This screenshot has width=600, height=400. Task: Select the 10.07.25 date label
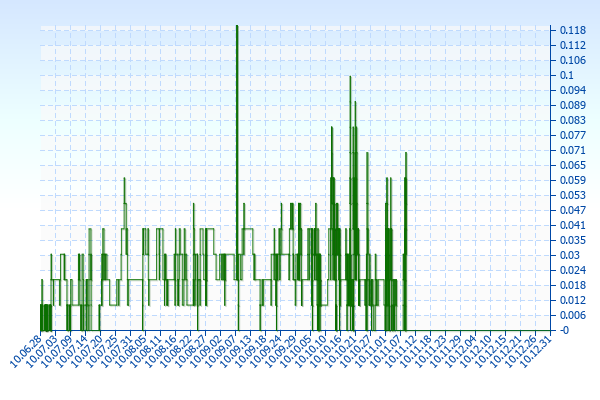click(x=101, y=351)
